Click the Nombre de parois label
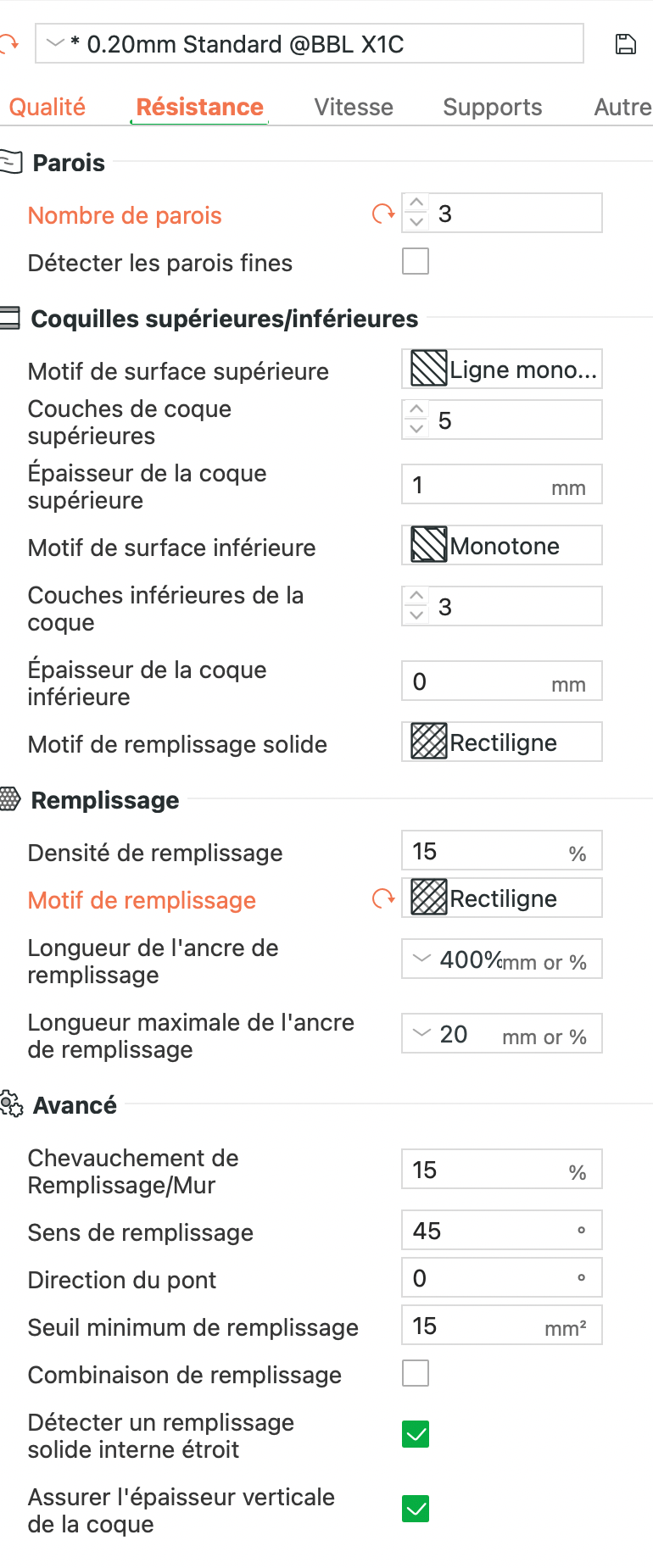 pyautogui.click(x=125, y=215)
